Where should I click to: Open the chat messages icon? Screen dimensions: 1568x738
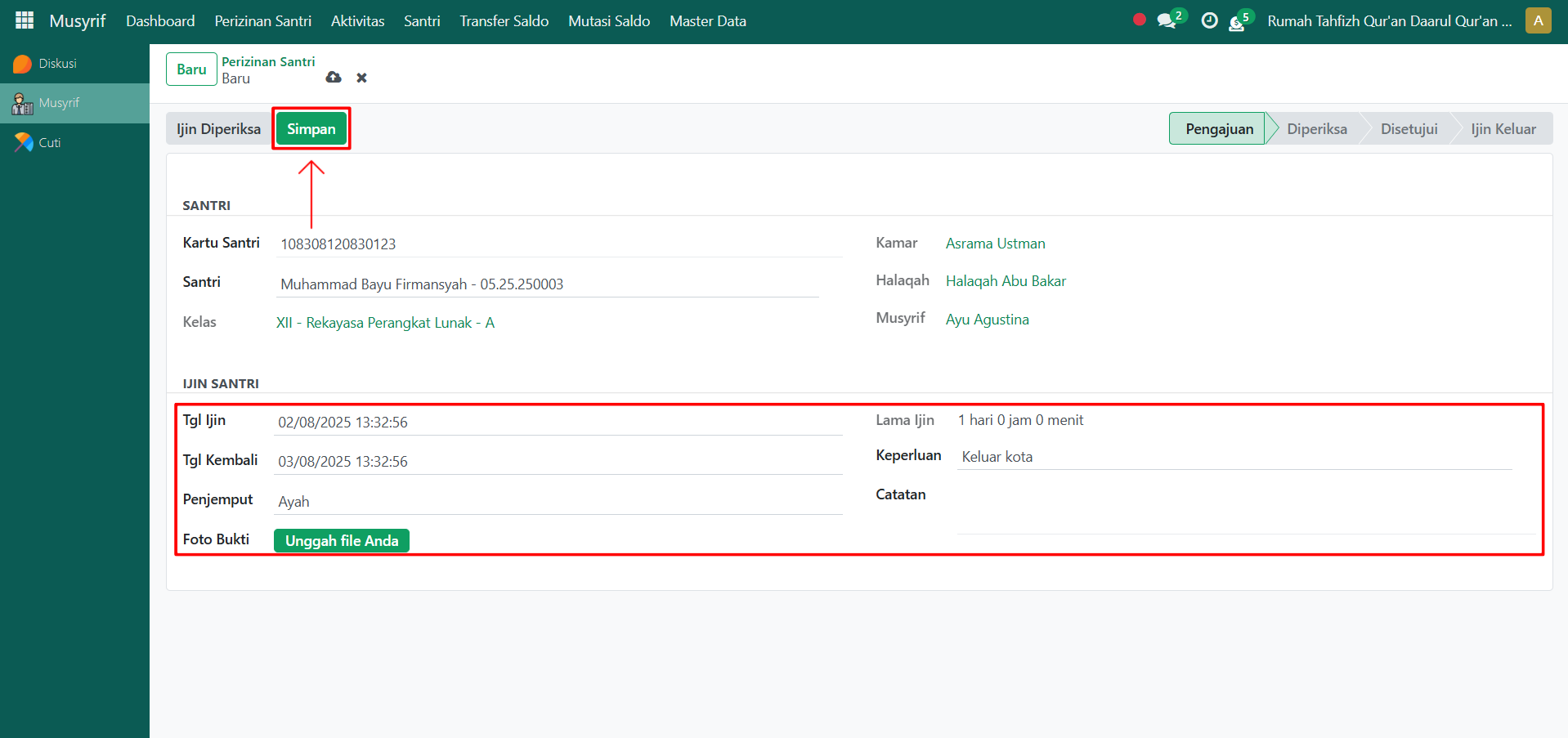[1167, 21]
